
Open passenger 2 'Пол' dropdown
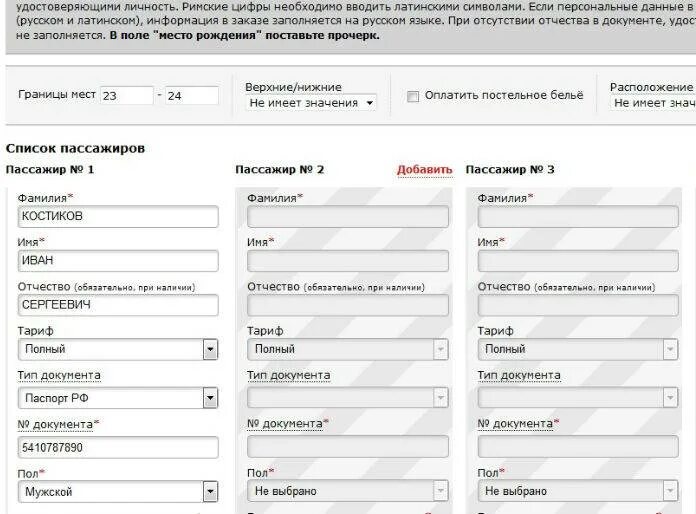point(348,491)
